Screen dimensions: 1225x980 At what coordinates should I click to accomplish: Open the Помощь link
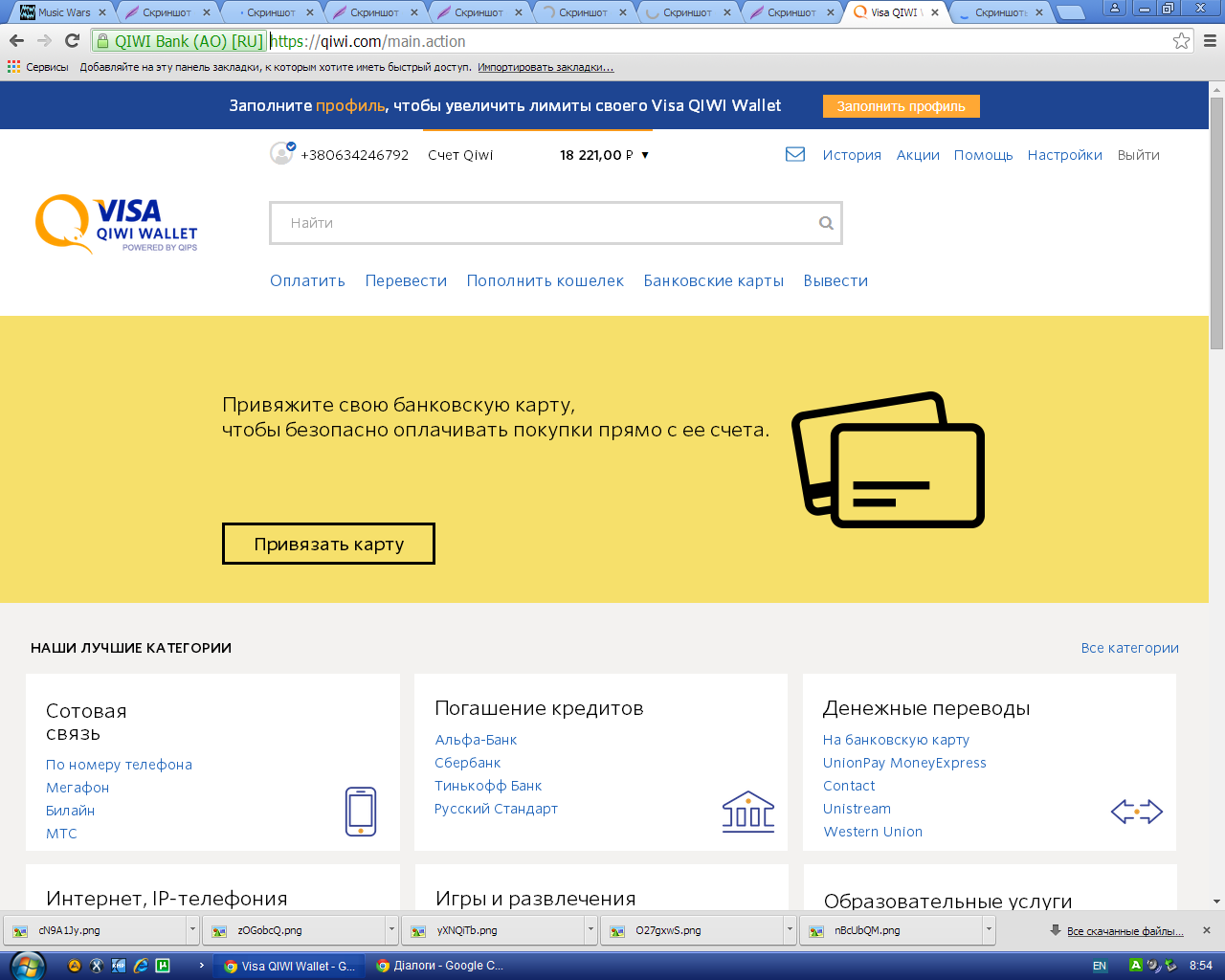(x=983, y=155)
